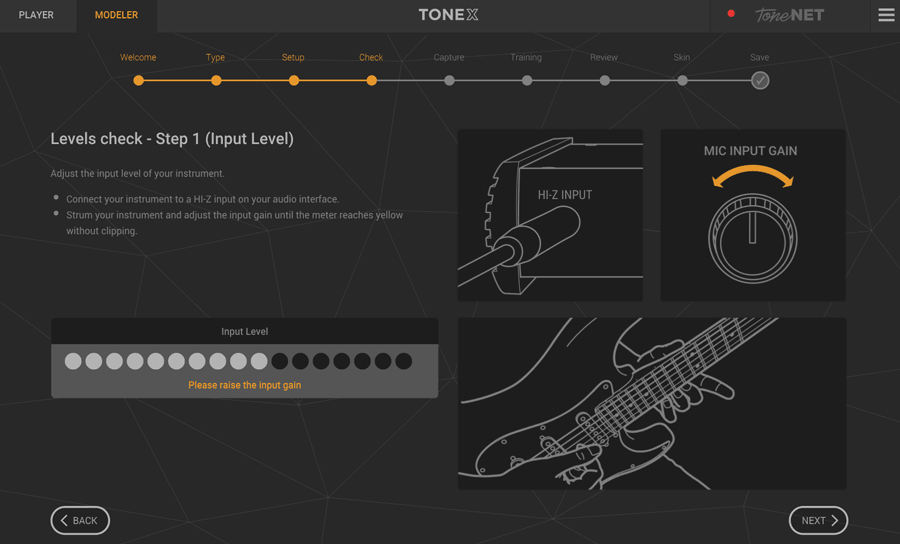Click the Check step label

click(371, 57)
